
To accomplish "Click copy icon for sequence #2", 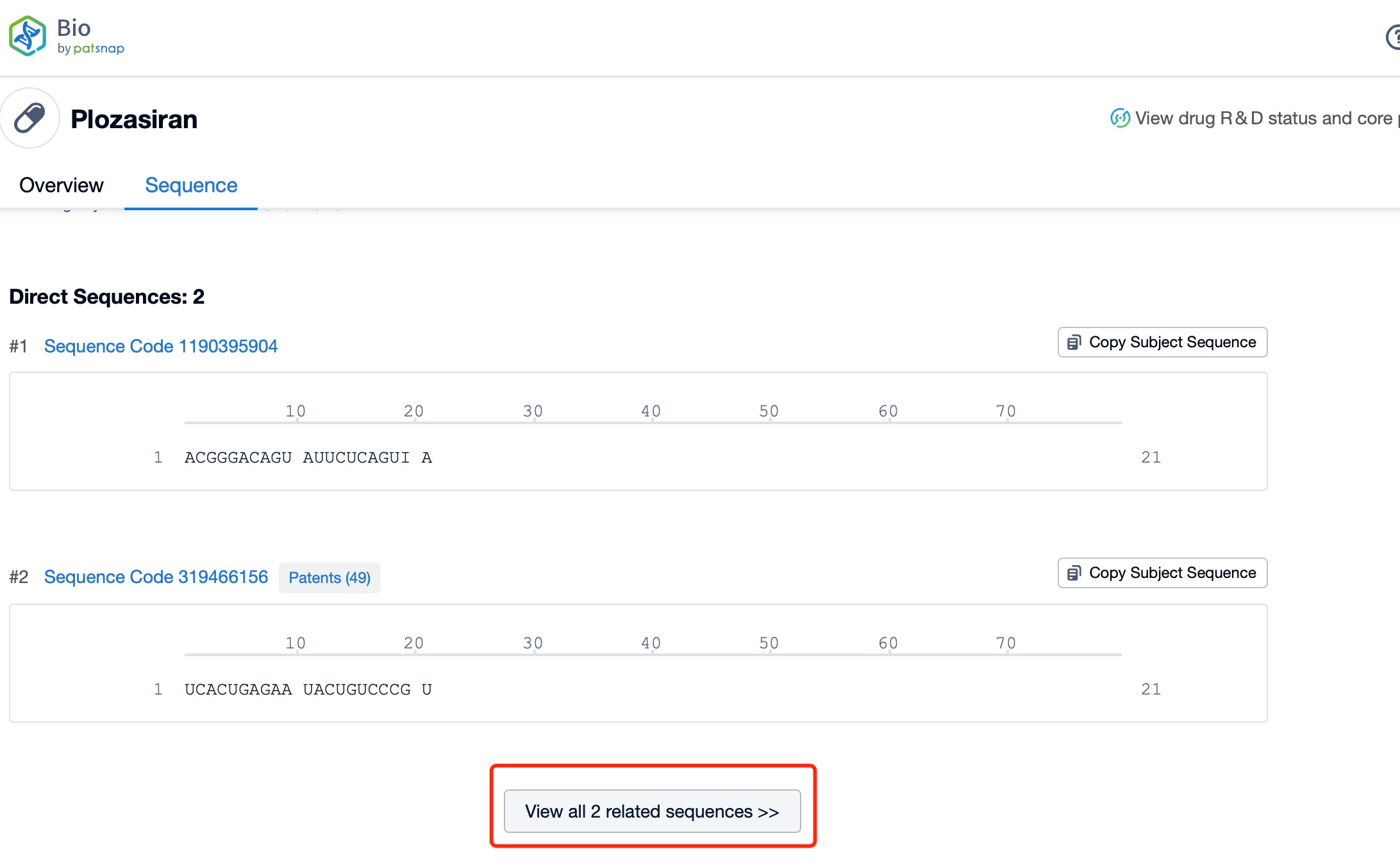I will 1074,573.
